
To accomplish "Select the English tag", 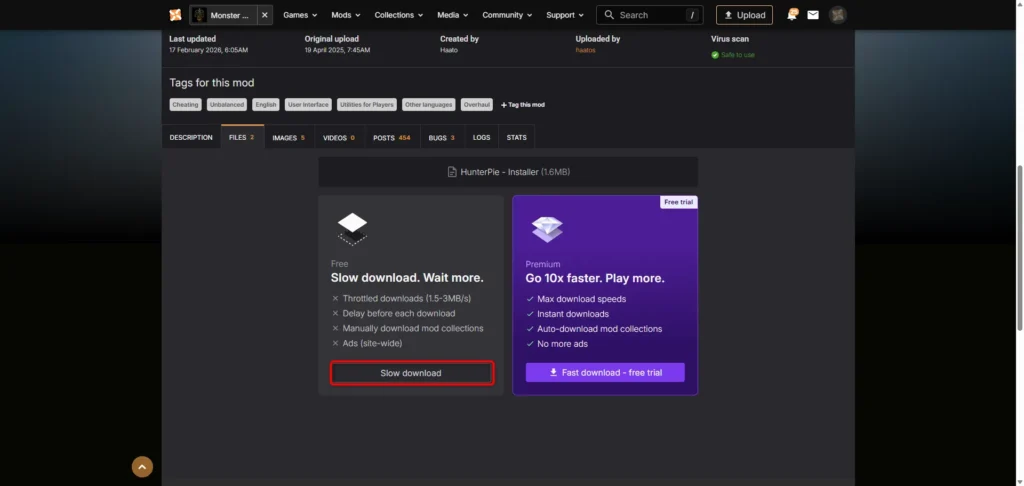I will tap(266, 105).
